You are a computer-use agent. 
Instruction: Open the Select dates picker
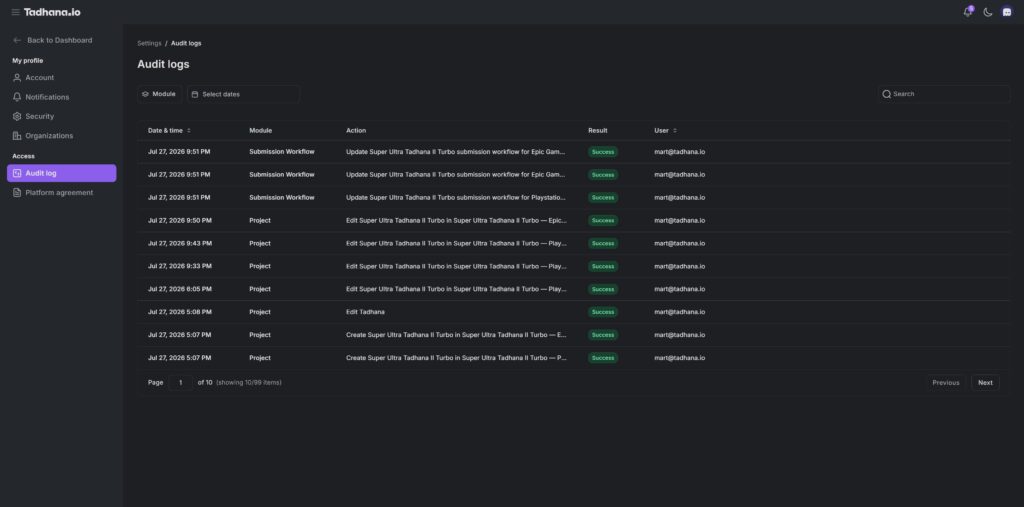[x=243, y=94]
